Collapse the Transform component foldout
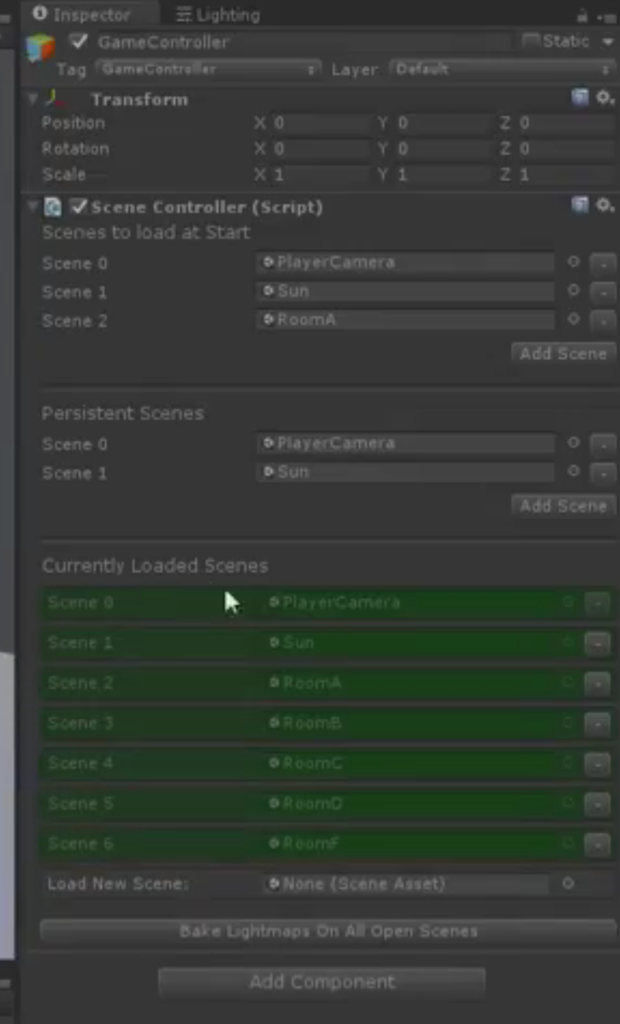 click(33, 99)
